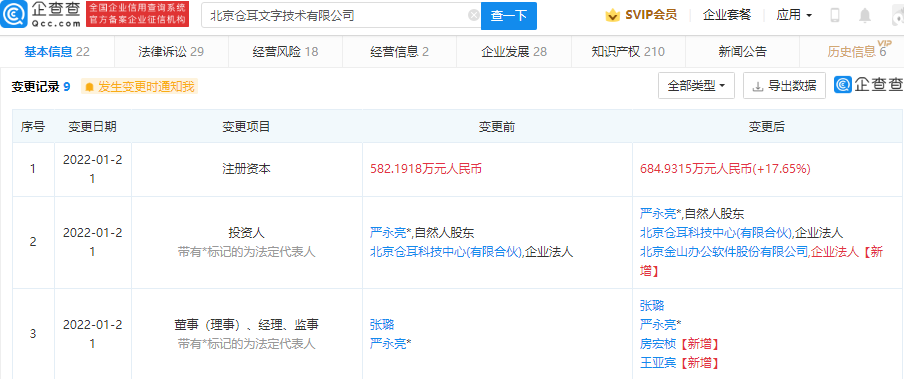Image resolution: width=904 pixels, height=379 pixels.
Task: Open the 北京金山办公软件股份有限公司 link
Action: (725, 252)
